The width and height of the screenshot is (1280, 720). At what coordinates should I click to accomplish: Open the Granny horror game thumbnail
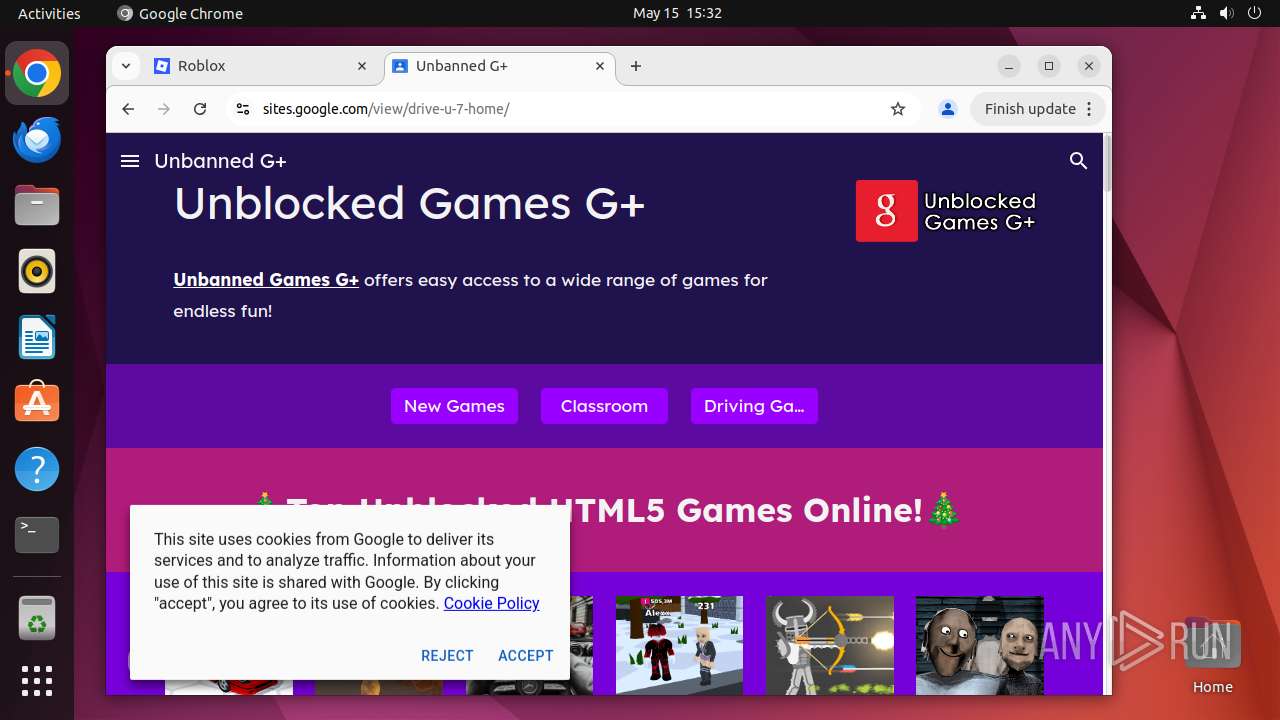979,645
